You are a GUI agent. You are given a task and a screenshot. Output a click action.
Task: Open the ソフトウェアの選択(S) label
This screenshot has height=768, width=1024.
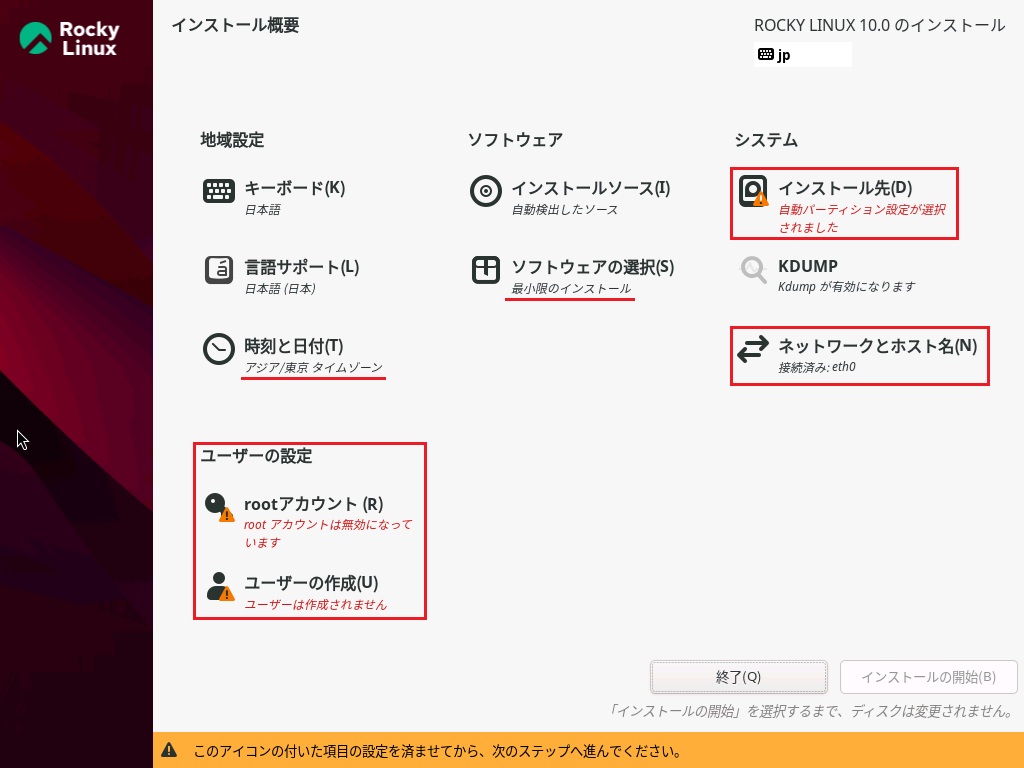(593, 267)
